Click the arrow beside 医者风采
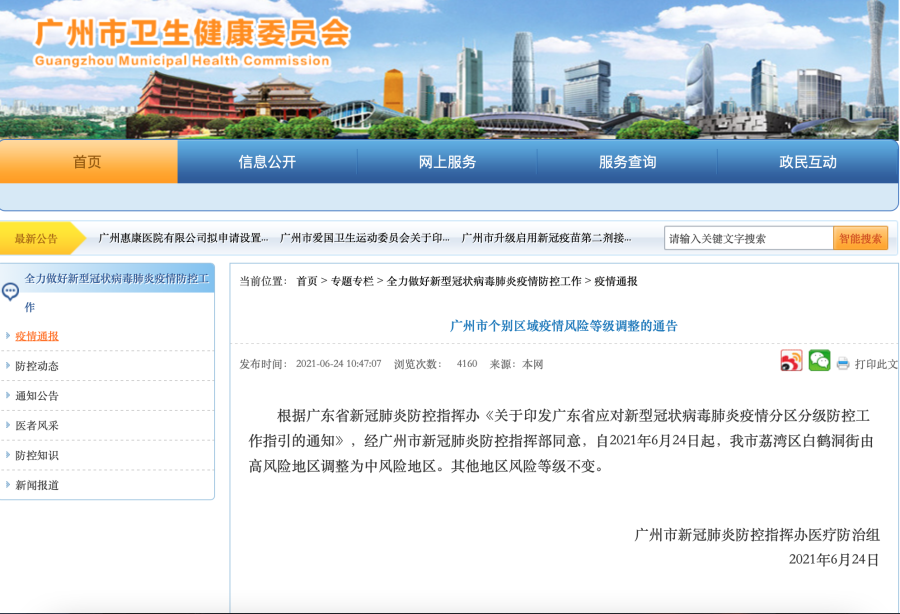Image resolution: width=900 pixels, height=614 pixels. tap(9, 426)
